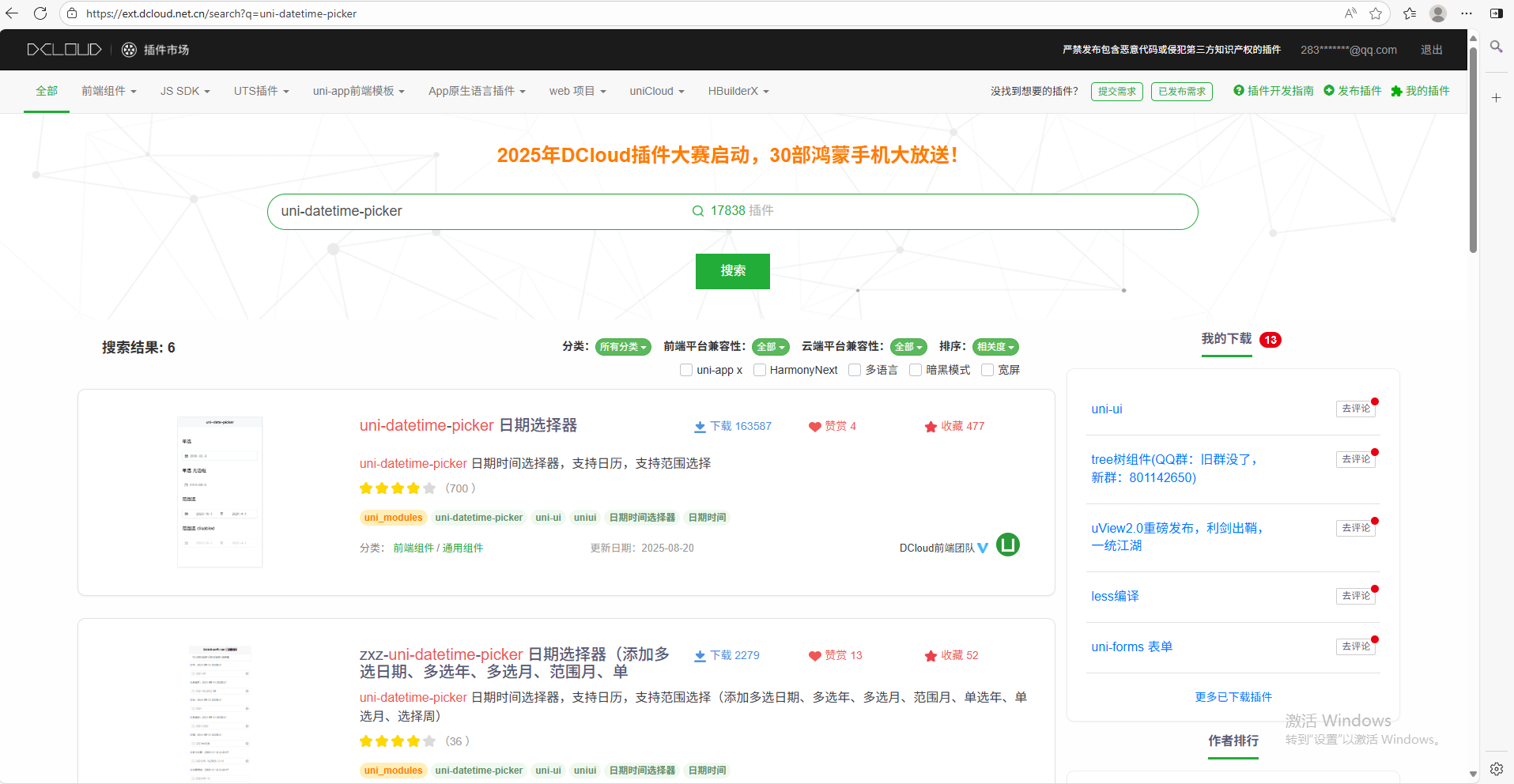Click the green uni-app author avatar icon
This screenshot has height=784, width=1514.
click(x=1007, y=545)
